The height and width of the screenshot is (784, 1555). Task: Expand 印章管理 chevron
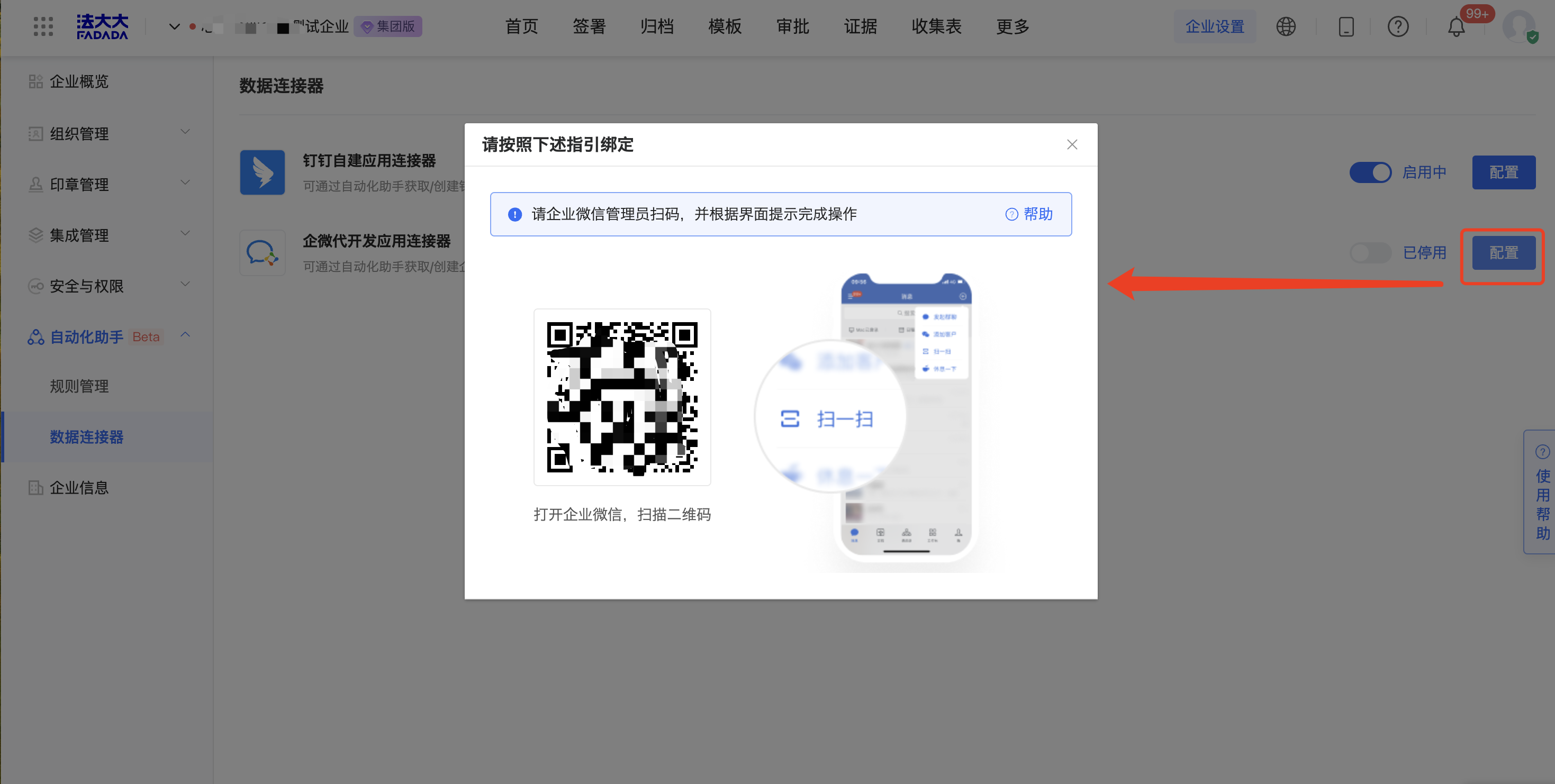pyautogui.click(x=185, y=183)
